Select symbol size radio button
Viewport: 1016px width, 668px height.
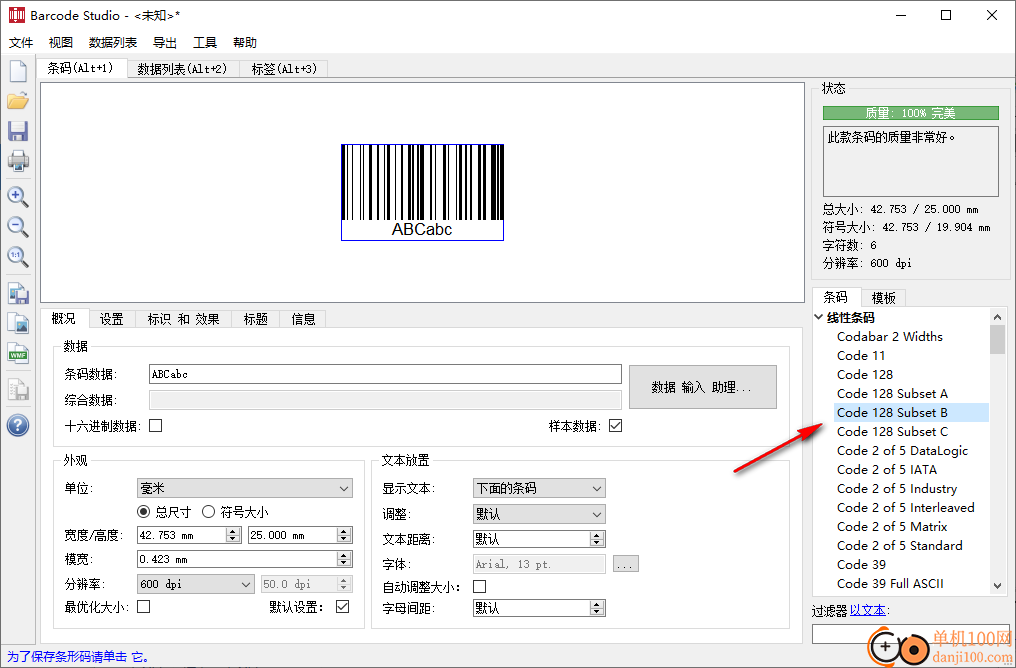208,512
